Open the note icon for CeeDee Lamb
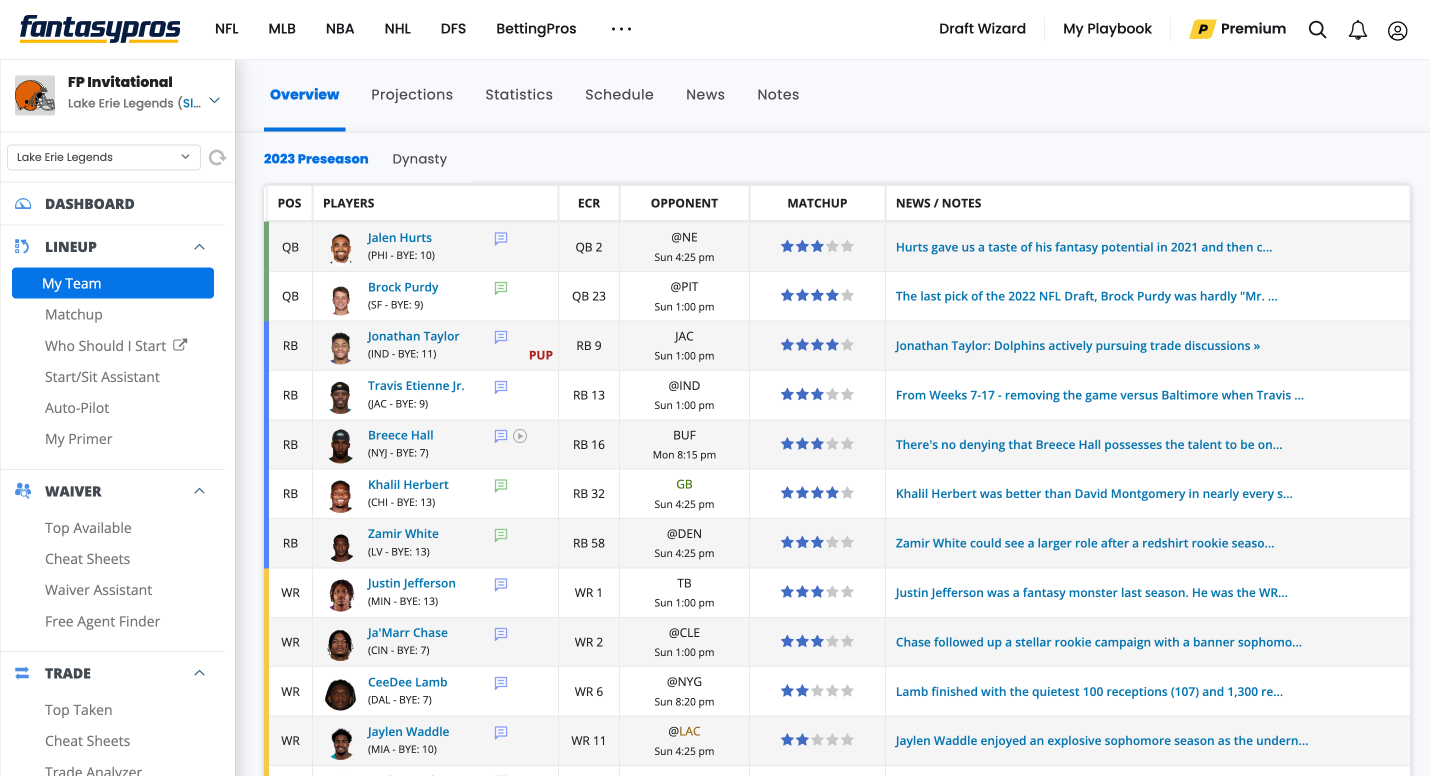Screen dimensions: 1430x776 tap(501, 683)
